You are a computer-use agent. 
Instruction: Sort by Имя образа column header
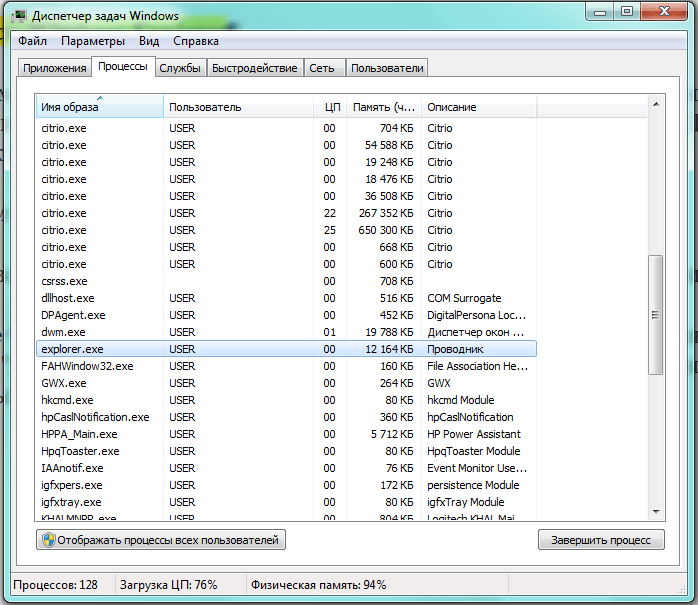coord(99,107)
